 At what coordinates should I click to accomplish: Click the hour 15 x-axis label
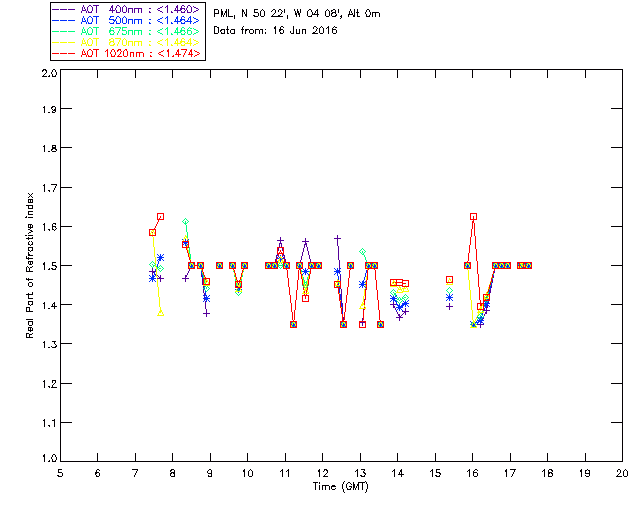pyautogui.click(x=435, y=473)
